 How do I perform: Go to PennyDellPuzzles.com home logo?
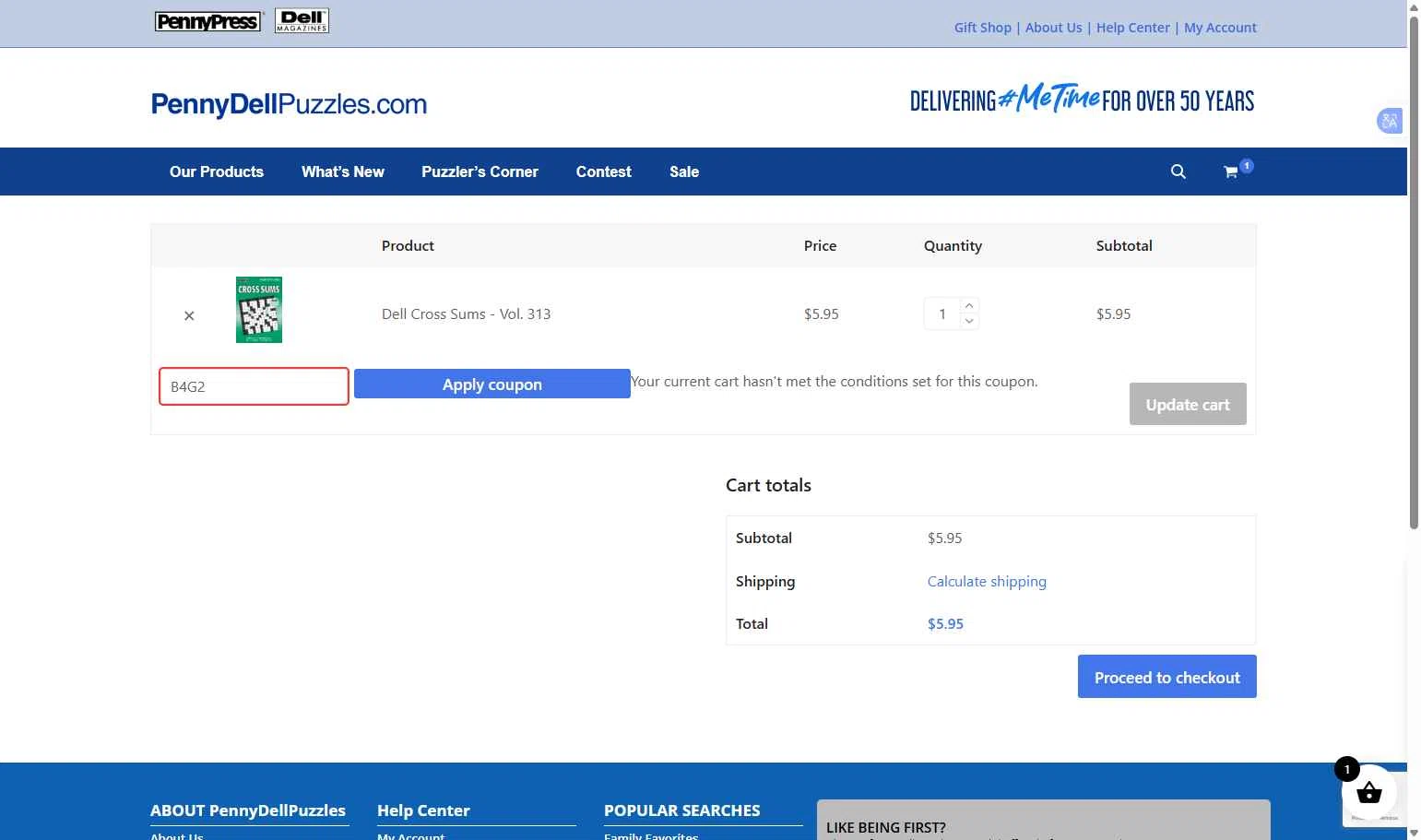[289, 104]
